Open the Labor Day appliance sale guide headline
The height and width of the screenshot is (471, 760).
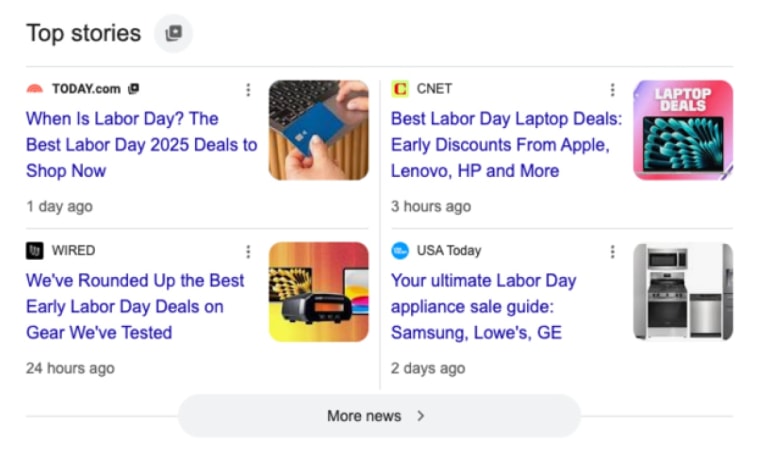click(x=483, y=306)
